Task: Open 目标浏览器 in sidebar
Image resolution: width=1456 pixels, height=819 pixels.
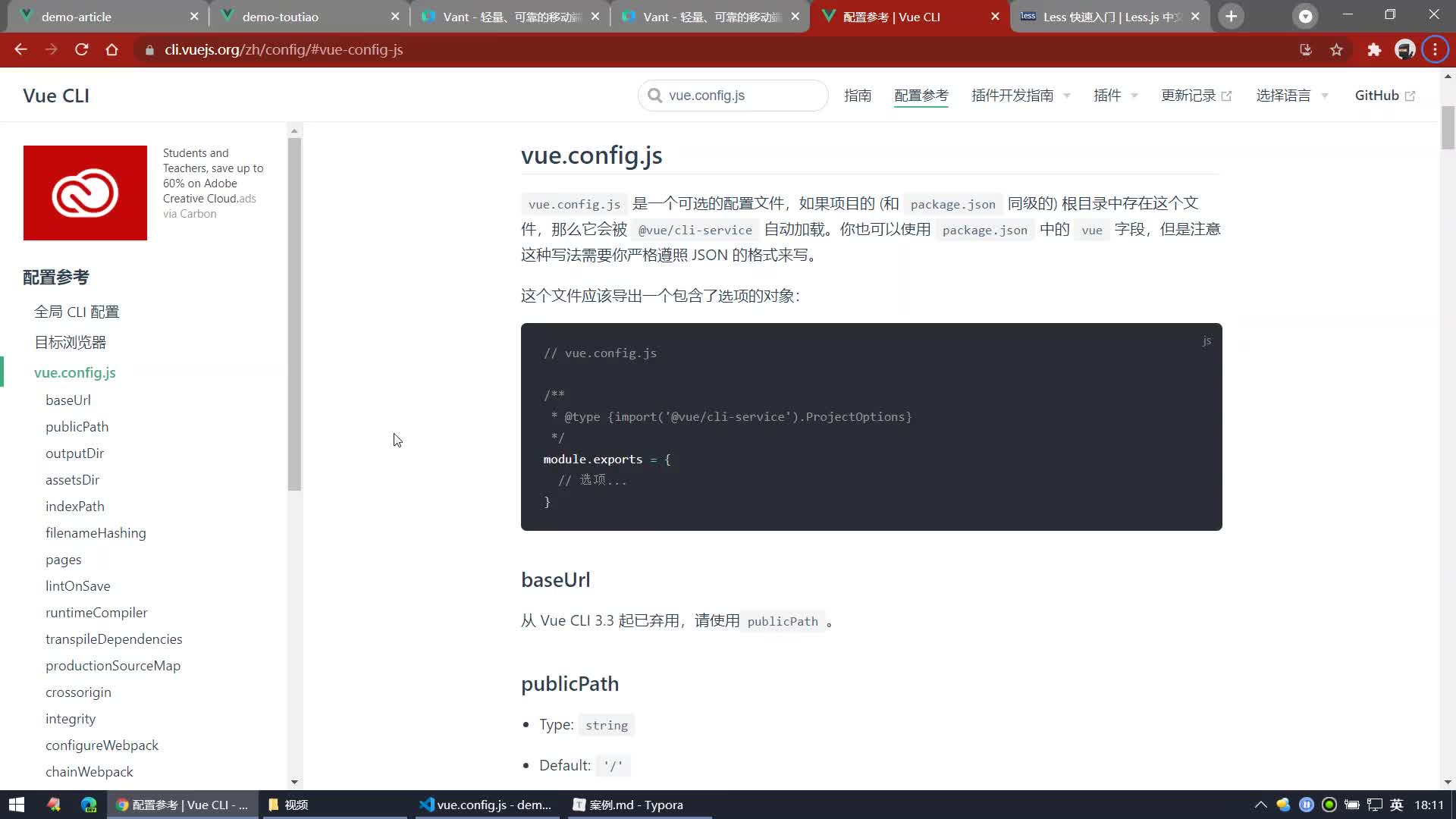Action: 70,342
